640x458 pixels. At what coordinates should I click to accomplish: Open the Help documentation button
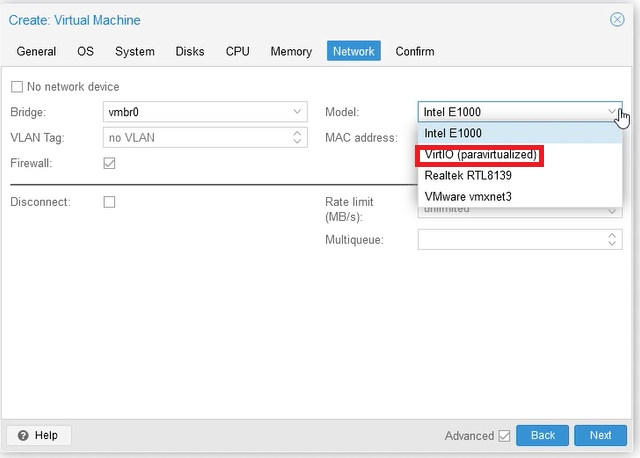tap(39, 435)
